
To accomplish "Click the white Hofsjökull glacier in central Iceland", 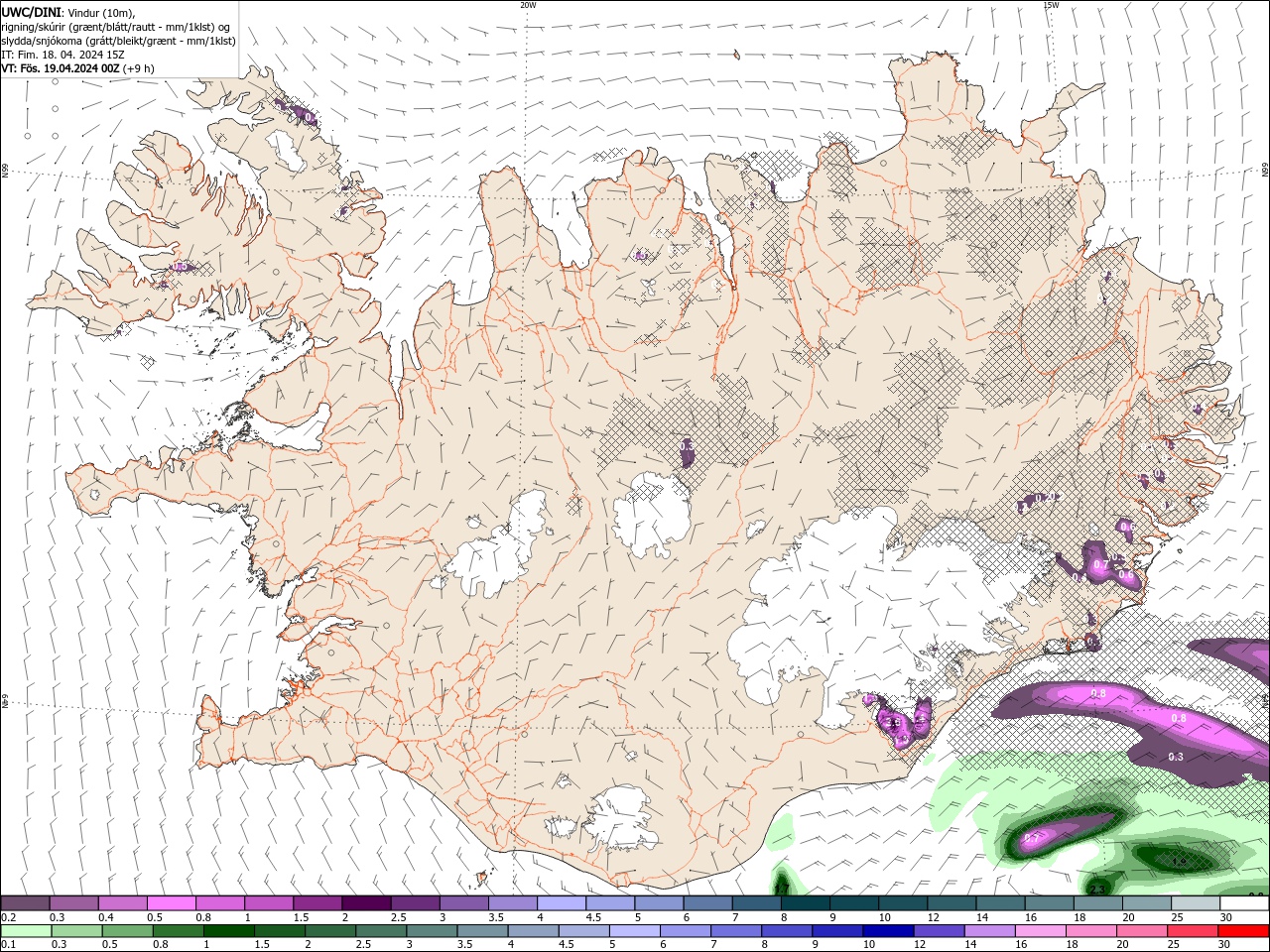I will point(652,514).
